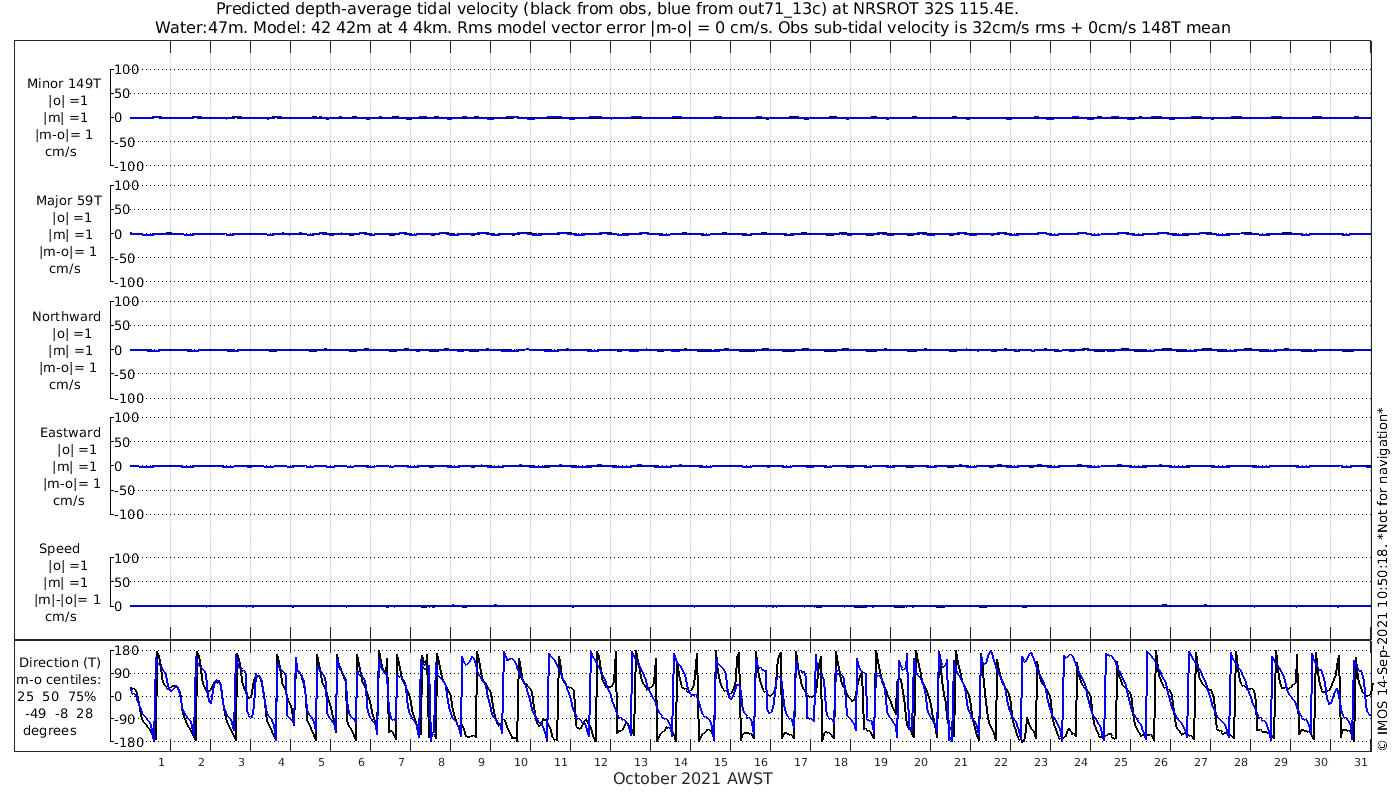Image resolution: width=1400 pixels, height=800 pixels.
Task: Select the subtitle line starting "Water:47m. Model"
Action: coord(693,27)
